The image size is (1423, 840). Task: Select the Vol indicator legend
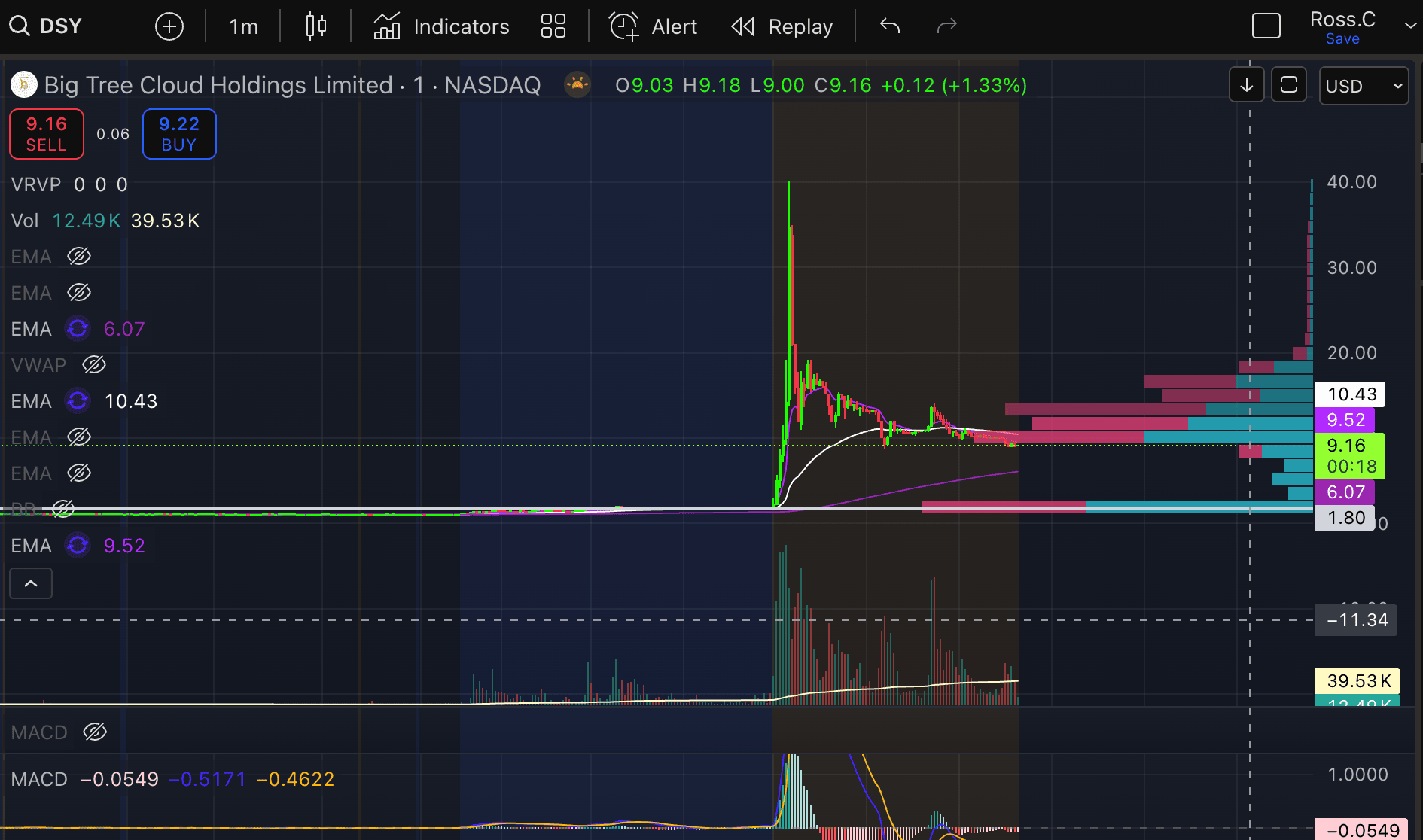[x=25, y=221]
